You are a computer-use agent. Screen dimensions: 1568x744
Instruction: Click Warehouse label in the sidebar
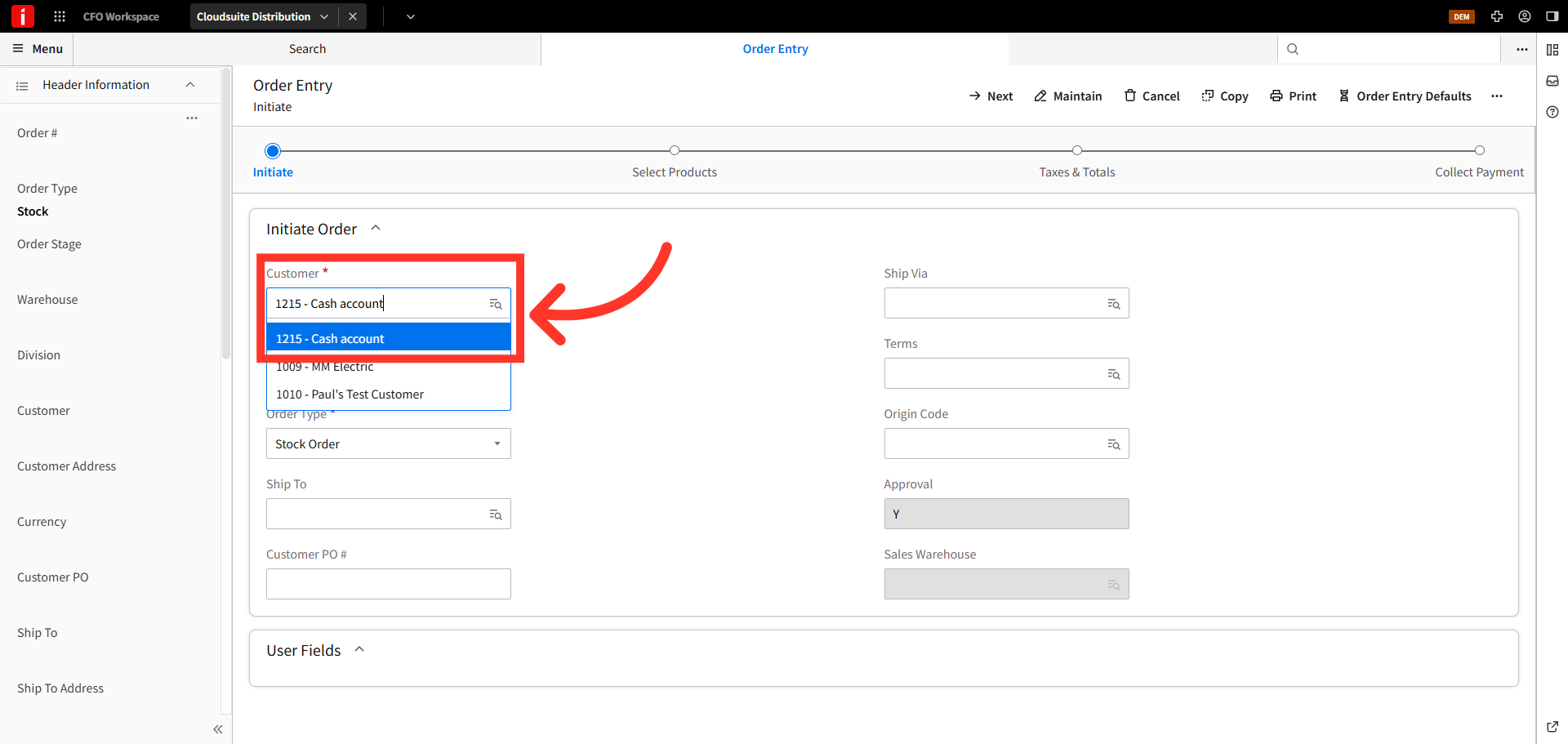[x=47, y=300]
